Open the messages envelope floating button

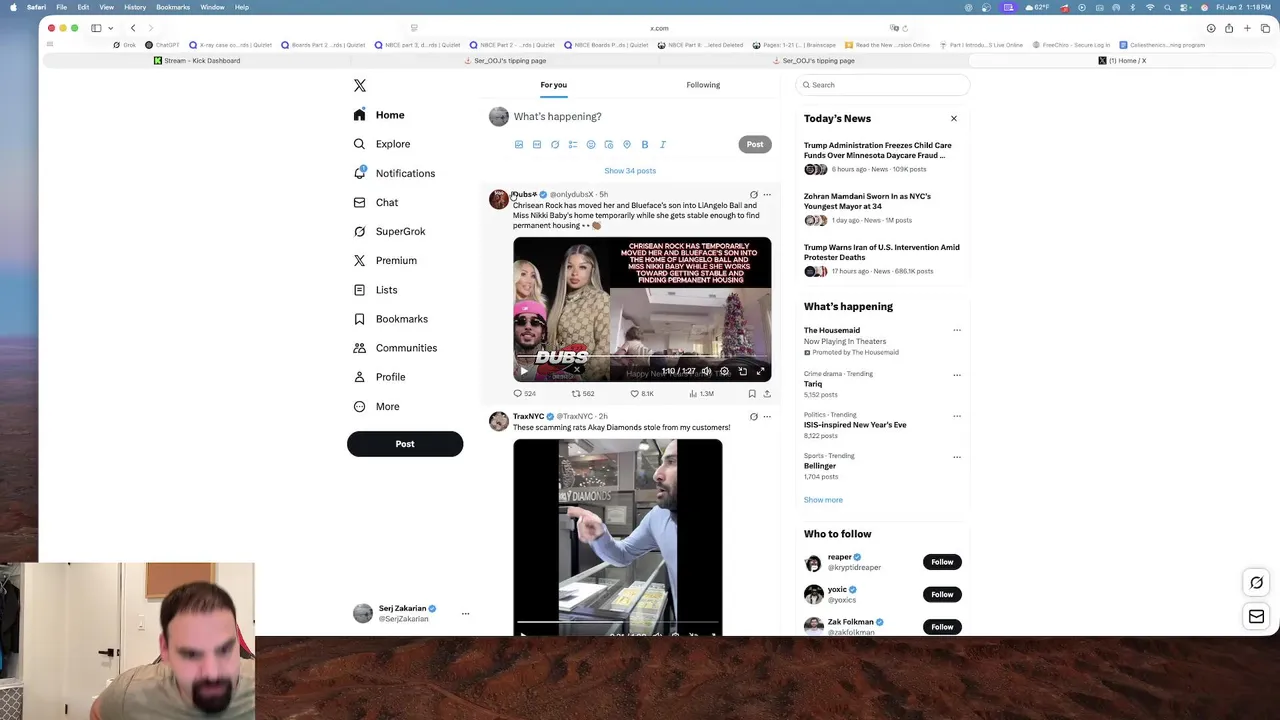(1257, 616)
